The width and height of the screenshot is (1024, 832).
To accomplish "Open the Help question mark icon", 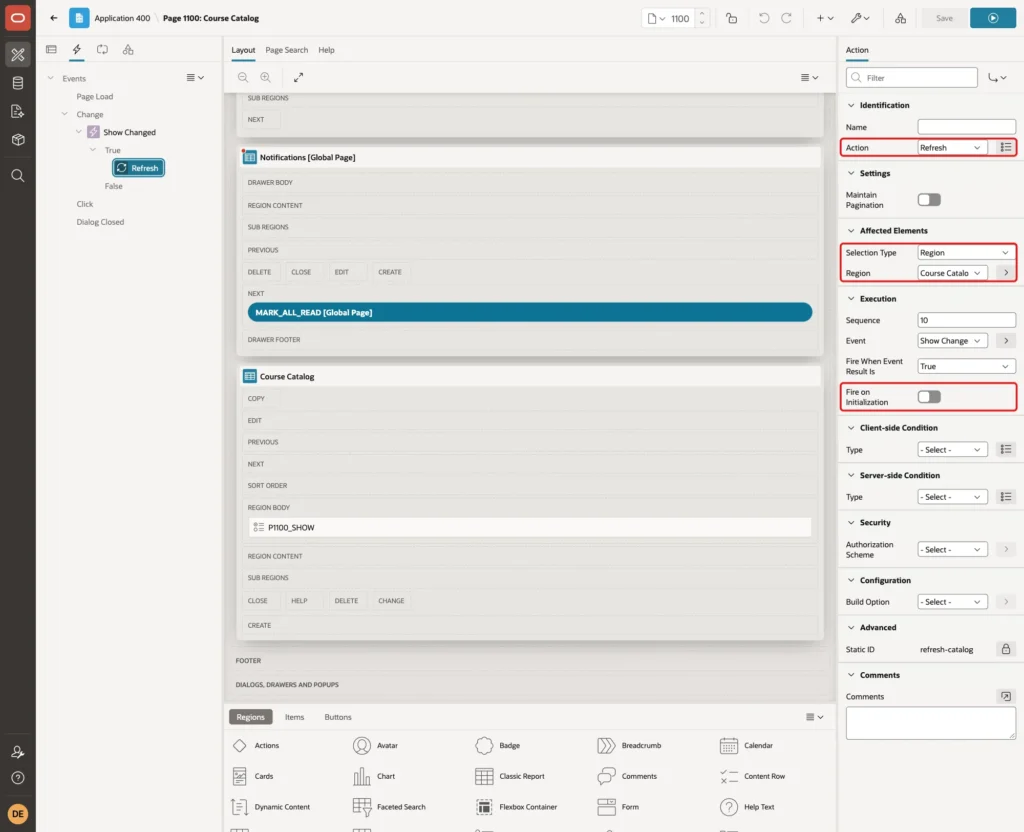I will pyautogui.click(x=18, y=778).
